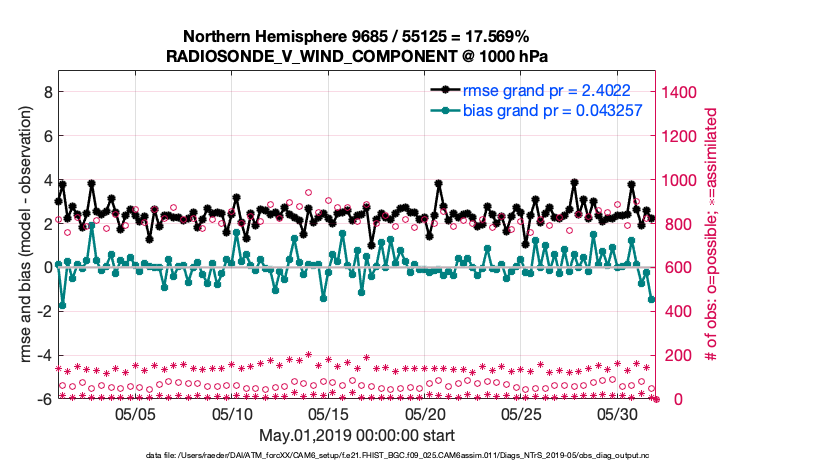
Task: Click the 05/10 x-axis tick label
Action: [x=232, y=413]
